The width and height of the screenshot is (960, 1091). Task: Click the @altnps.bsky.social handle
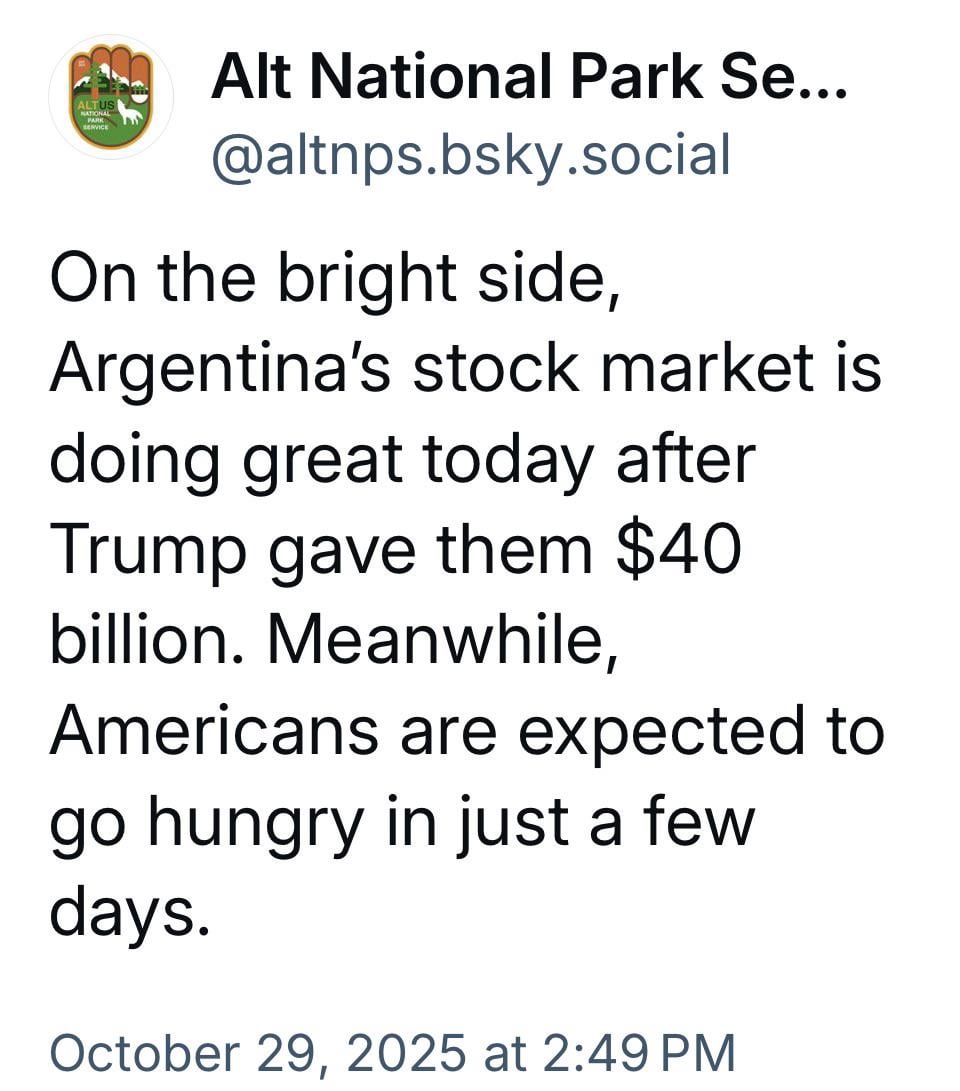point(470,155)
